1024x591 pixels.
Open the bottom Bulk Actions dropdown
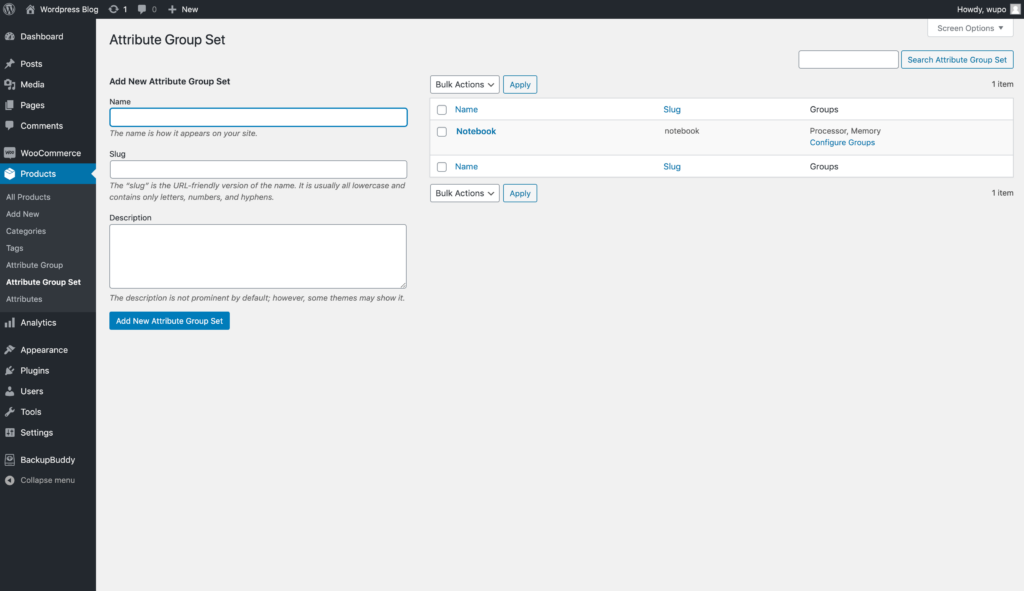pyautogui.click(x=465, y=194)
